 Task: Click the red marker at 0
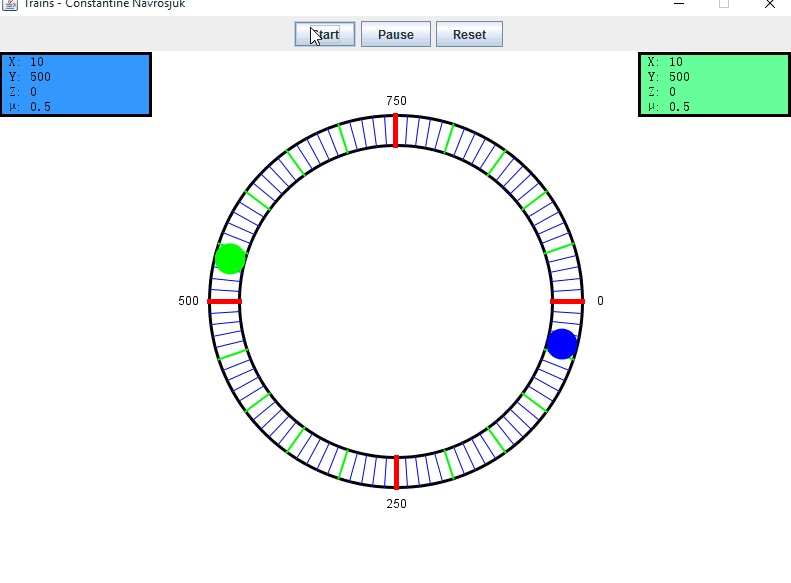point(567,301)
